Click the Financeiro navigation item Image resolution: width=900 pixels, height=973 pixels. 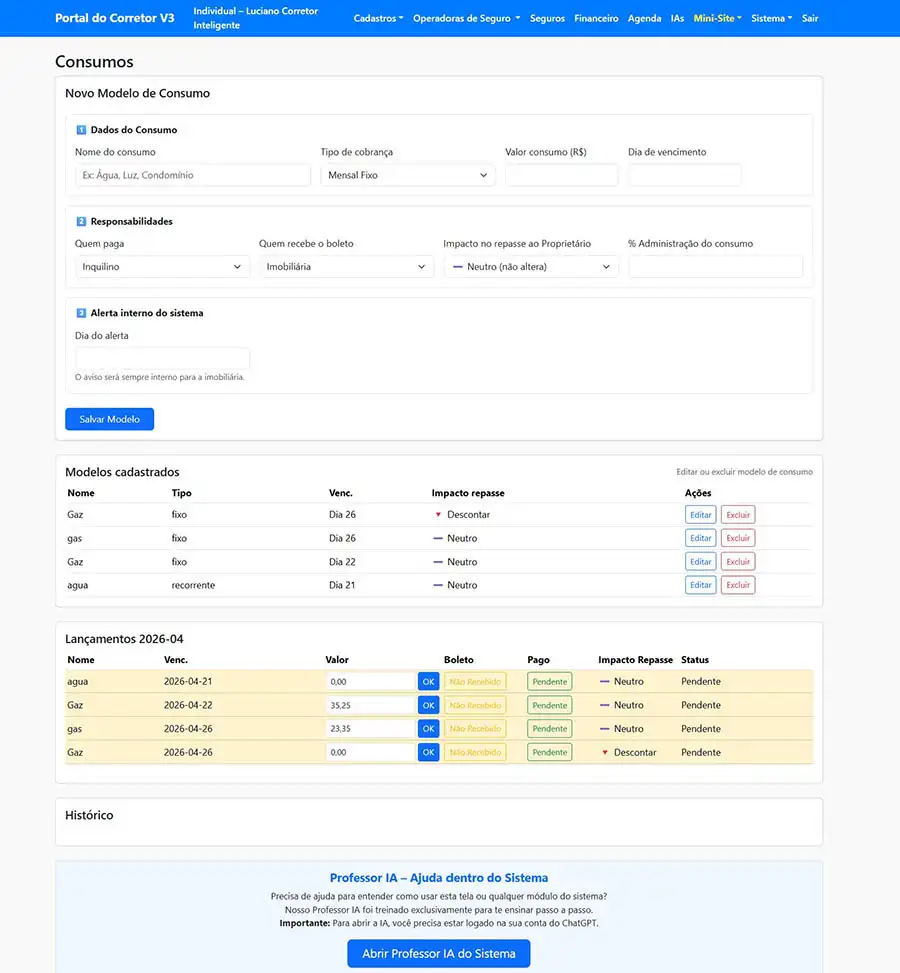[x=596, y=18]
